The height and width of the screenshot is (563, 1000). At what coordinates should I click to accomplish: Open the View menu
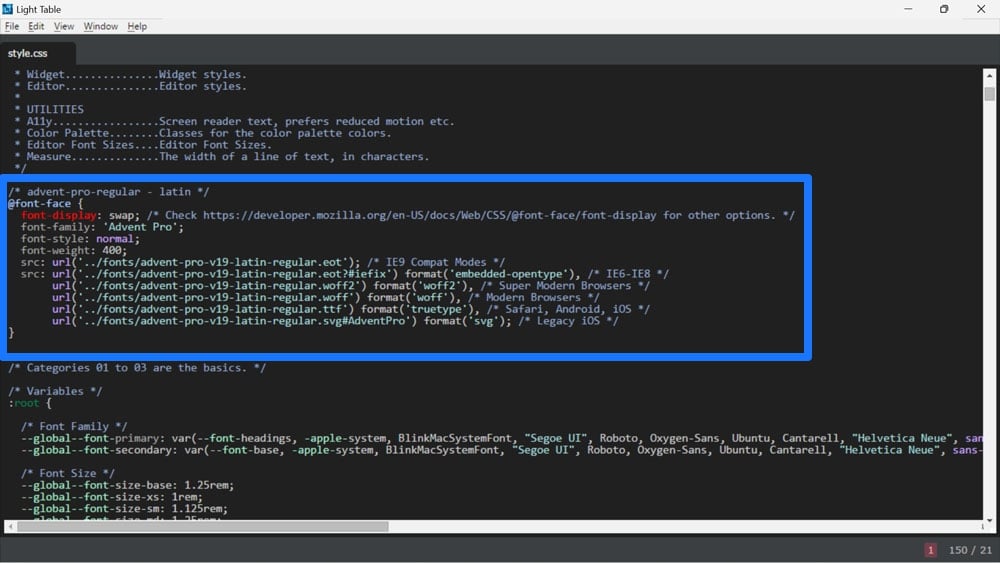coord(64,26)
